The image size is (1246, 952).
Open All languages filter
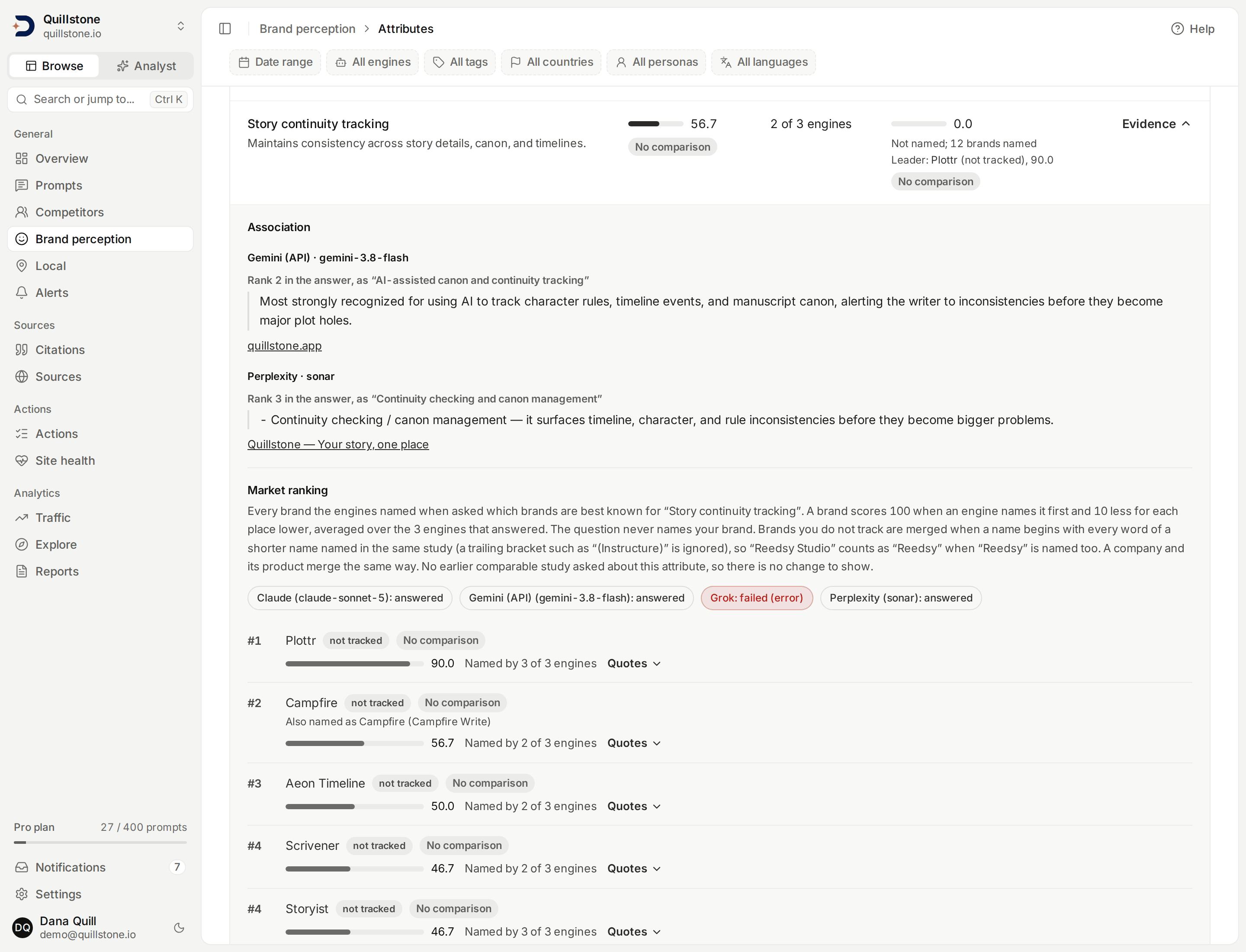coord(764,62)
